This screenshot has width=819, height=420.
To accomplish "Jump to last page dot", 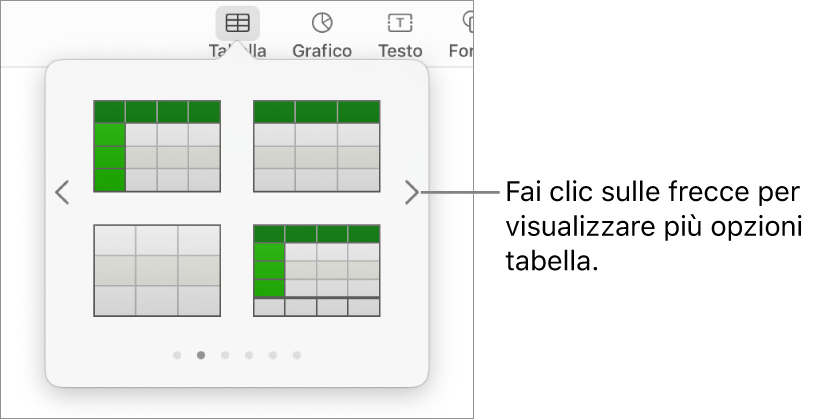I will tap(297, 355).
